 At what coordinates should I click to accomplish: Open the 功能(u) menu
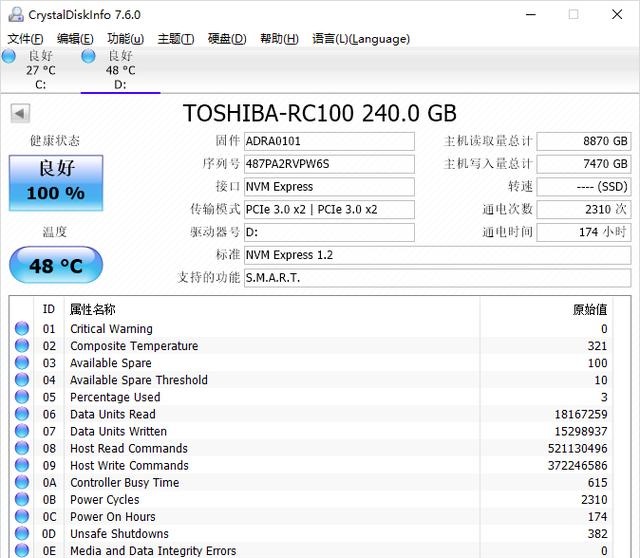click(125, 39)
